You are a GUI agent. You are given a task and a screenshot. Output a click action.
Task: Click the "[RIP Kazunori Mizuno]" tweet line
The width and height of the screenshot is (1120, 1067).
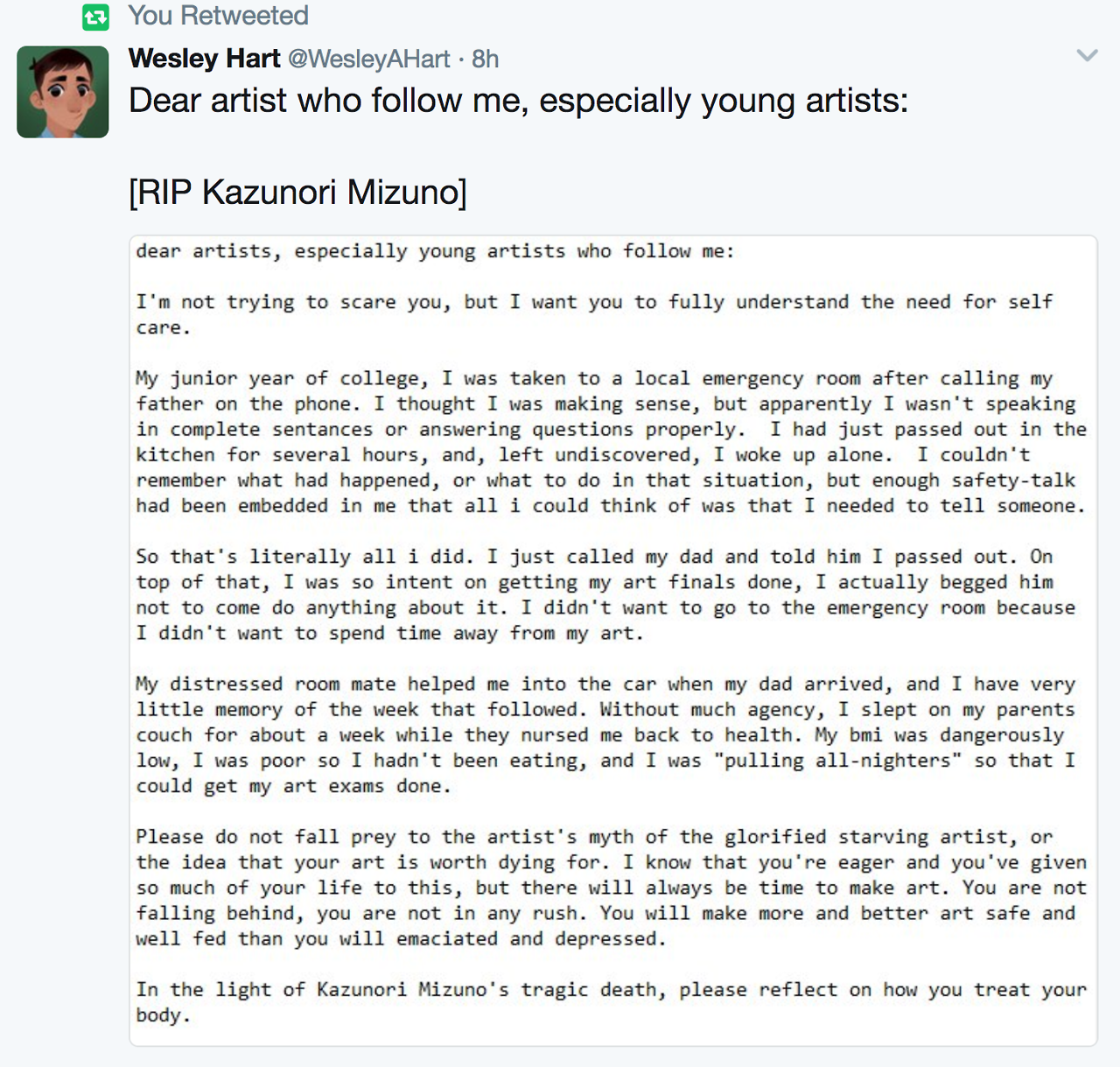click(x=297, y=192)
